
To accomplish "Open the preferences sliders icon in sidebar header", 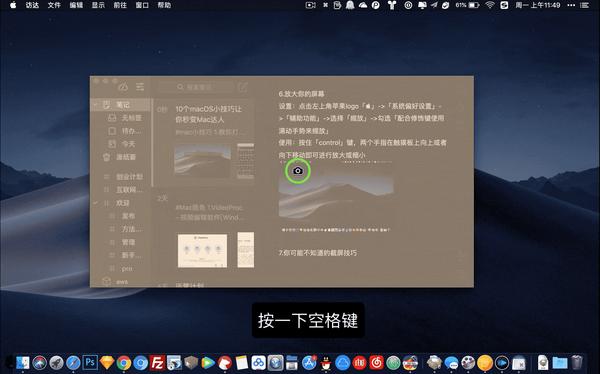I will [140, 87].
